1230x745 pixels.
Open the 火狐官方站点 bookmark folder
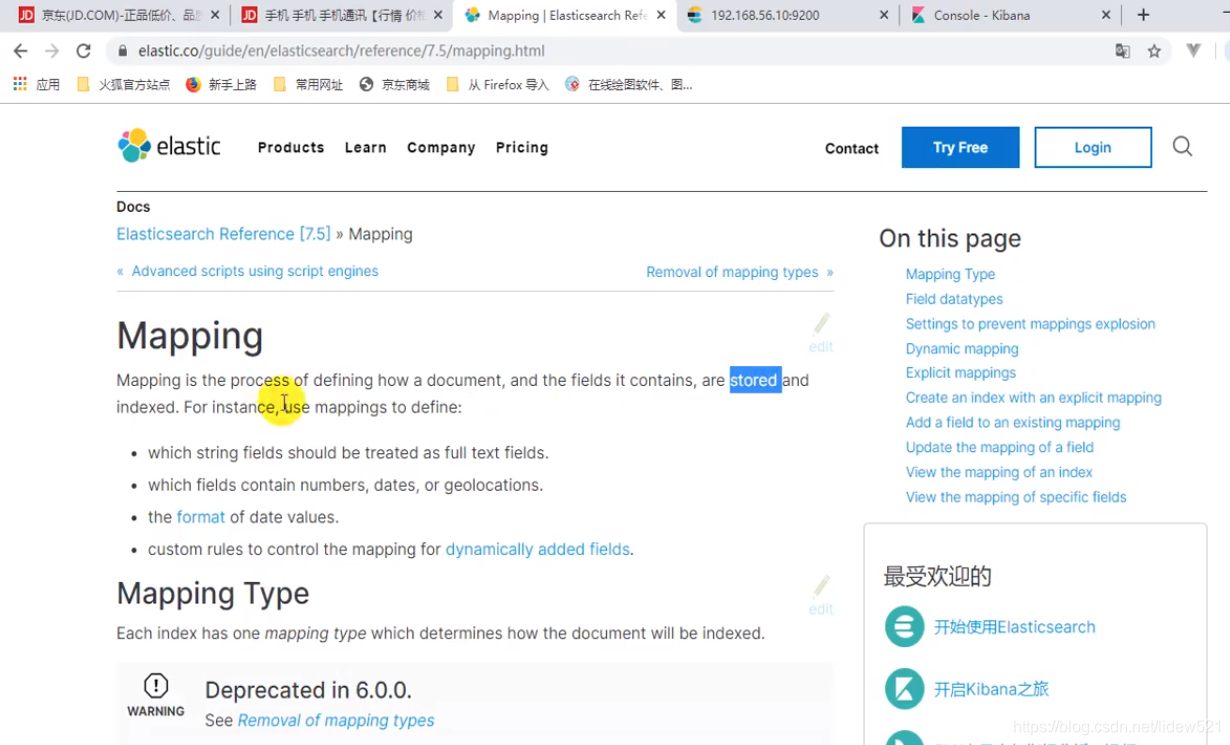(123, 85)
